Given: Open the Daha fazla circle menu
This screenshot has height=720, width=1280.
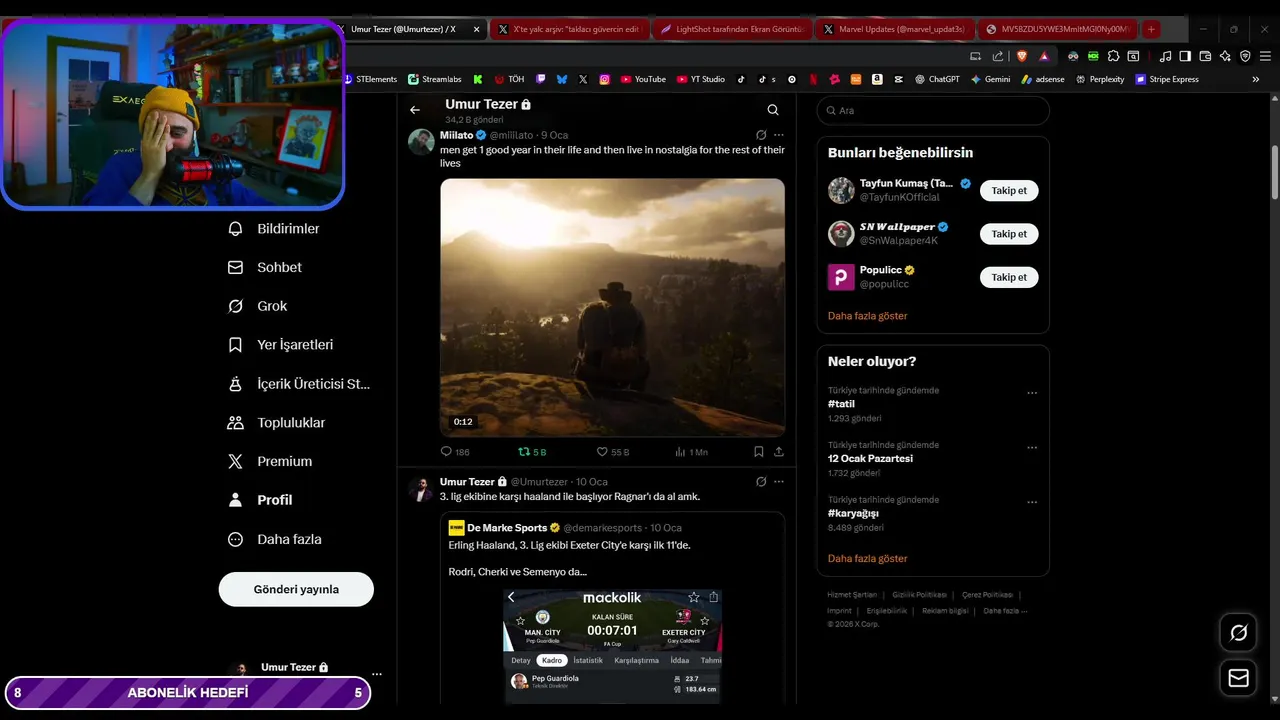Looking at the screenshot, I should [x=235, y=539].
